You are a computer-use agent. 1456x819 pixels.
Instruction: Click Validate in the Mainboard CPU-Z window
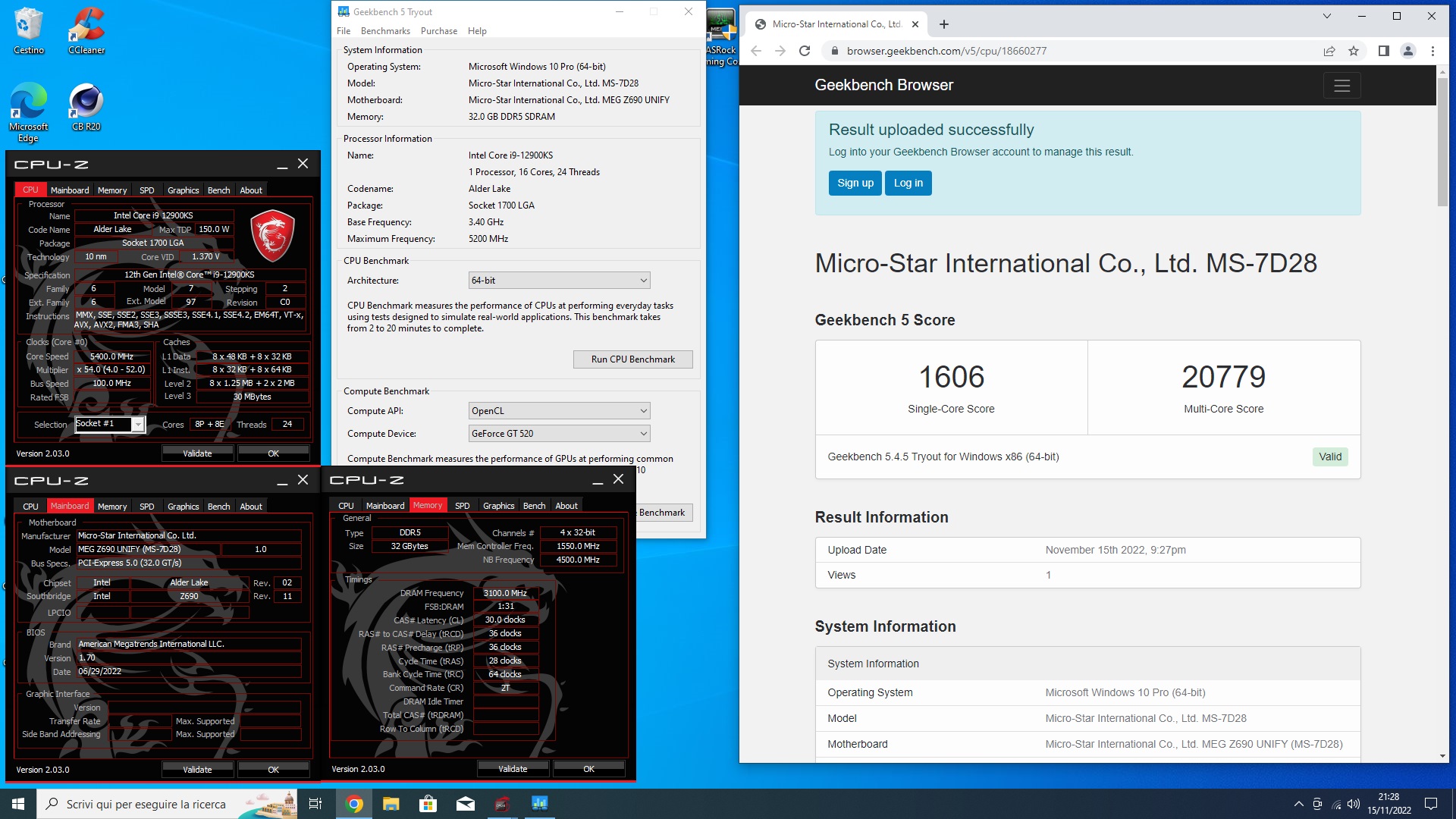pos(197,770)
